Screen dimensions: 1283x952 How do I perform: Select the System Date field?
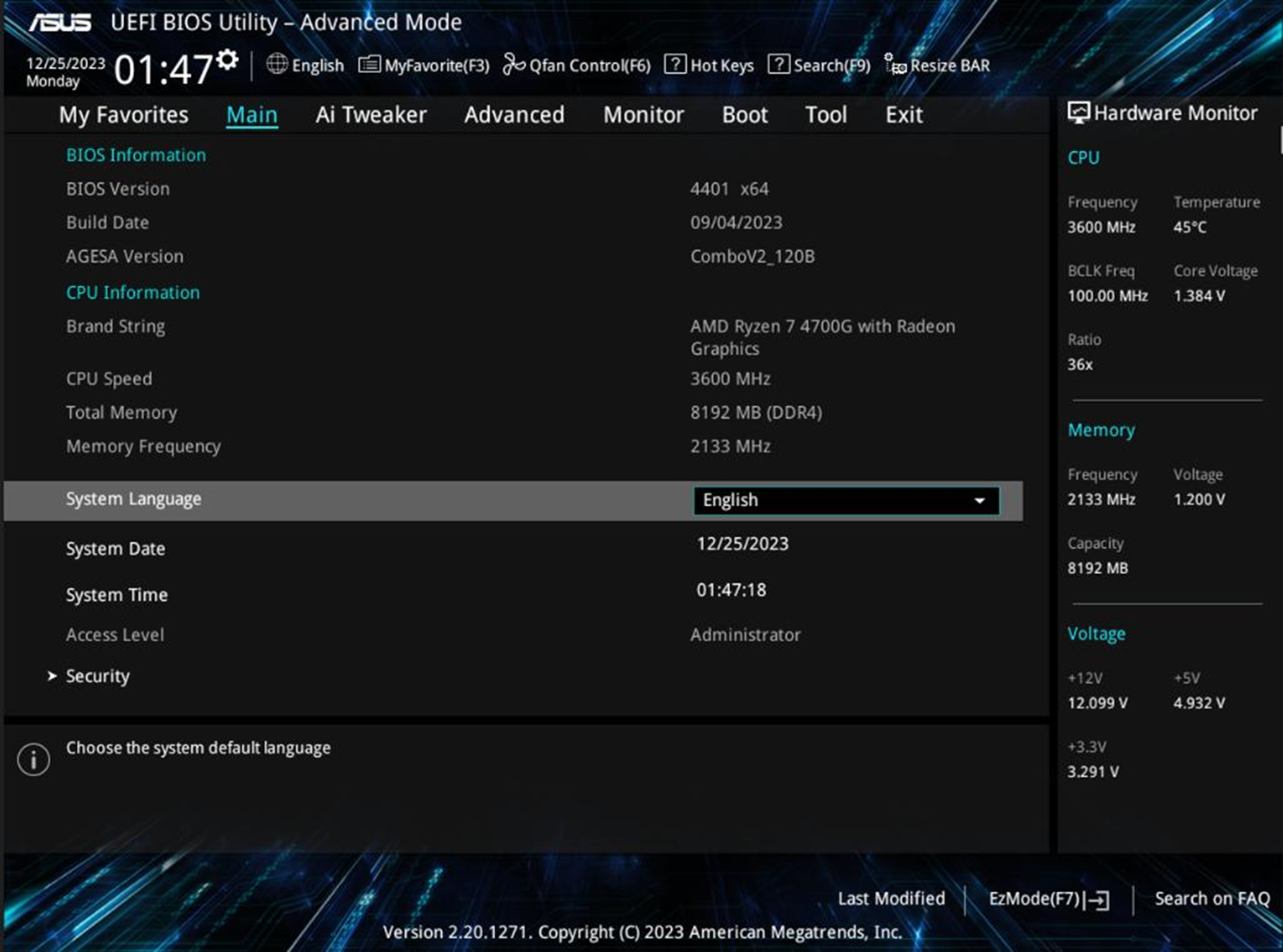[x=742, y=544]
